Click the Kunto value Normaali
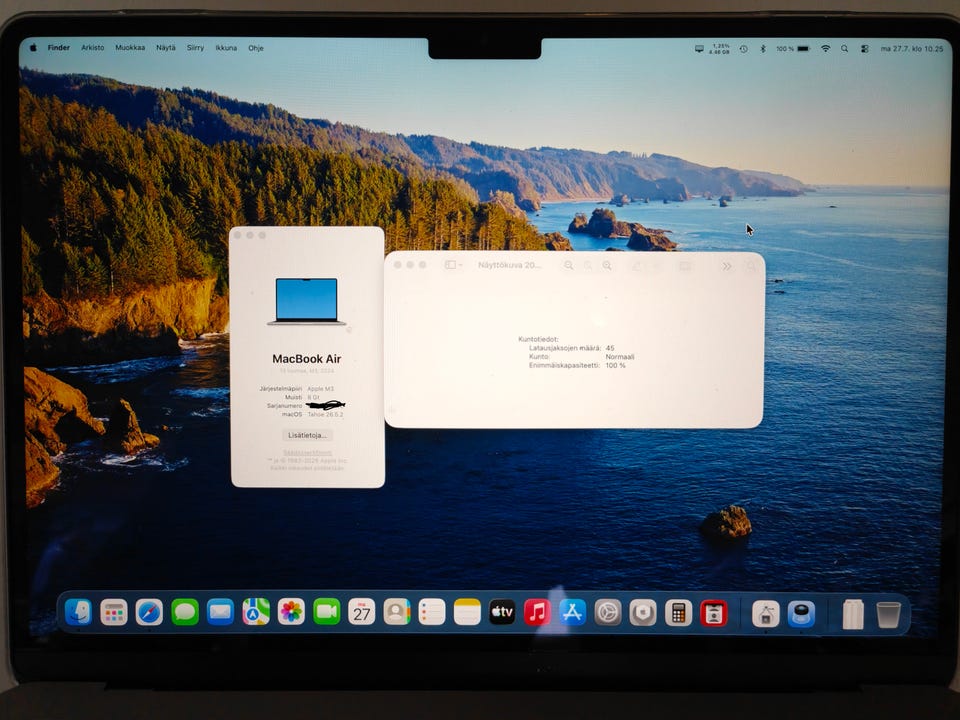Viewport: 960px width, 720px height. tap(620, 356)
